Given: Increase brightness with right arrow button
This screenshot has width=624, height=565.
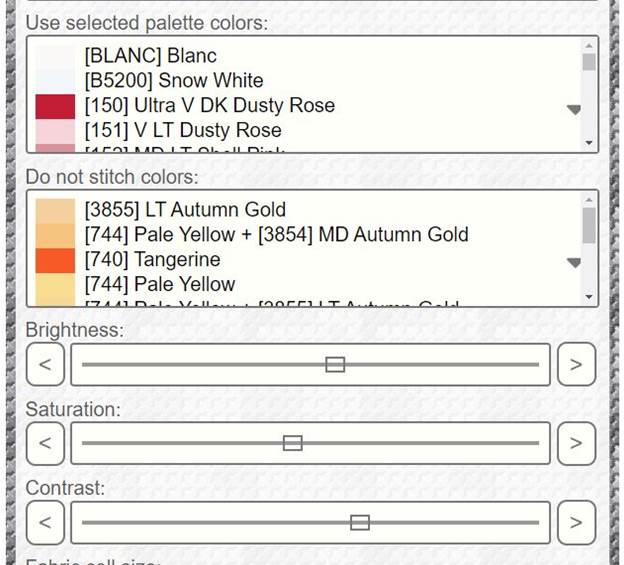Looking at the screenshot, I should click(576, 364).
